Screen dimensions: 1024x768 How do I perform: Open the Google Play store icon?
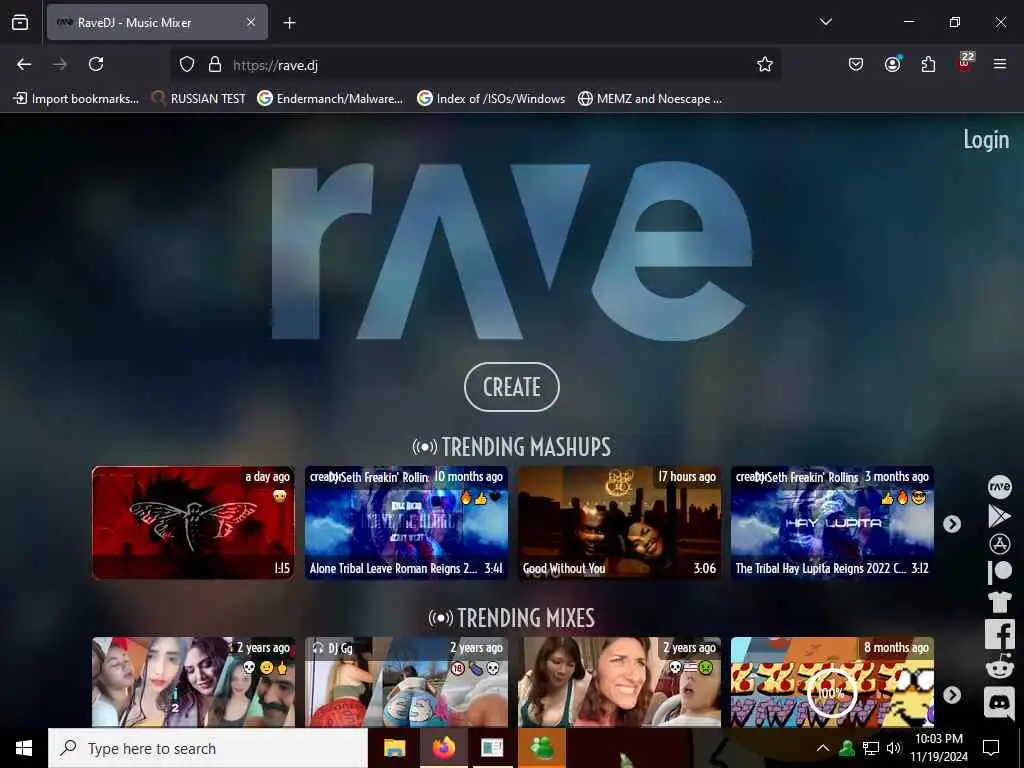coord(999,516)
